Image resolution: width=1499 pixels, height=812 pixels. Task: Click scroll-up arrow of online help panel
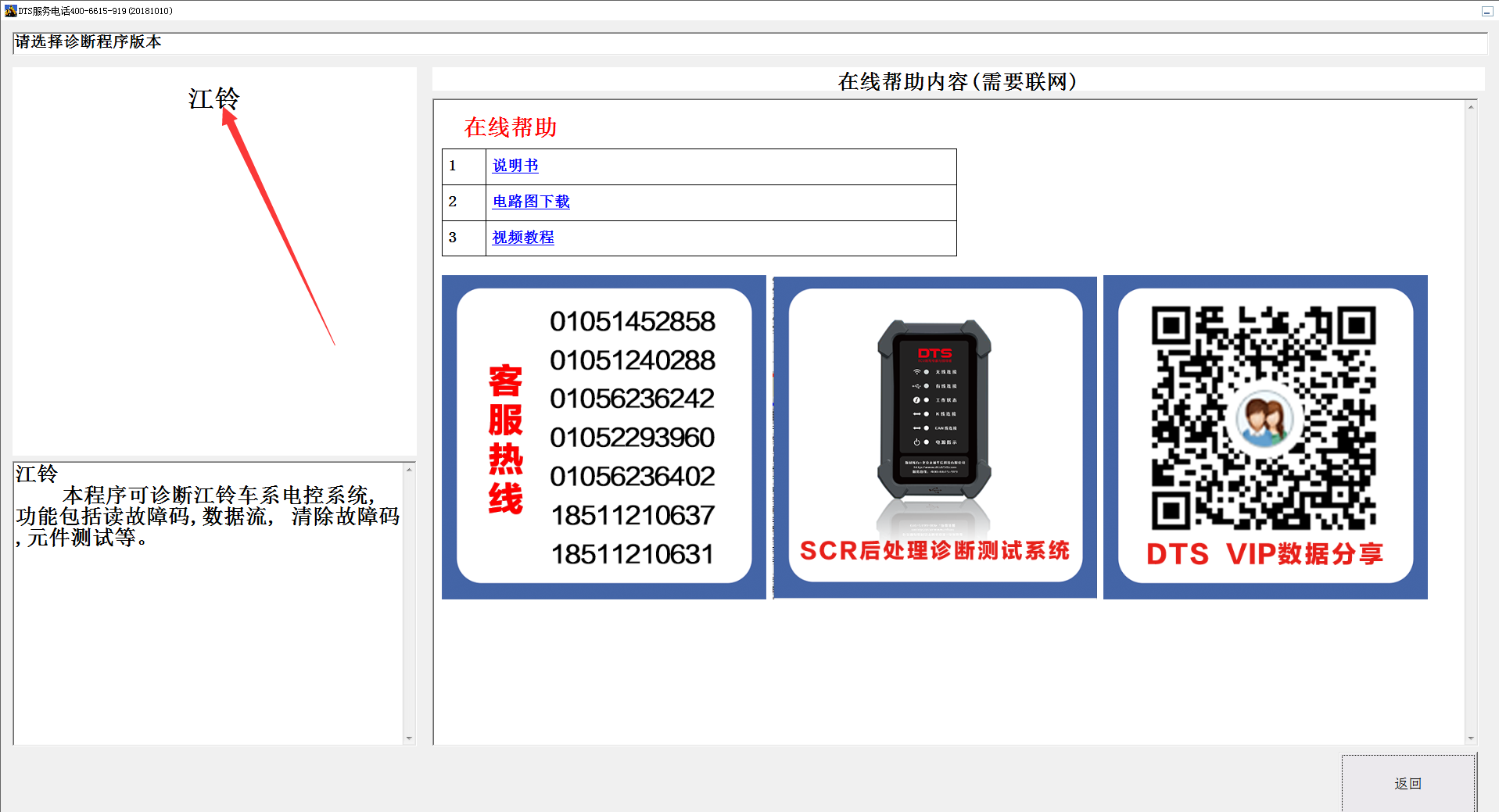click(1471, 107)
